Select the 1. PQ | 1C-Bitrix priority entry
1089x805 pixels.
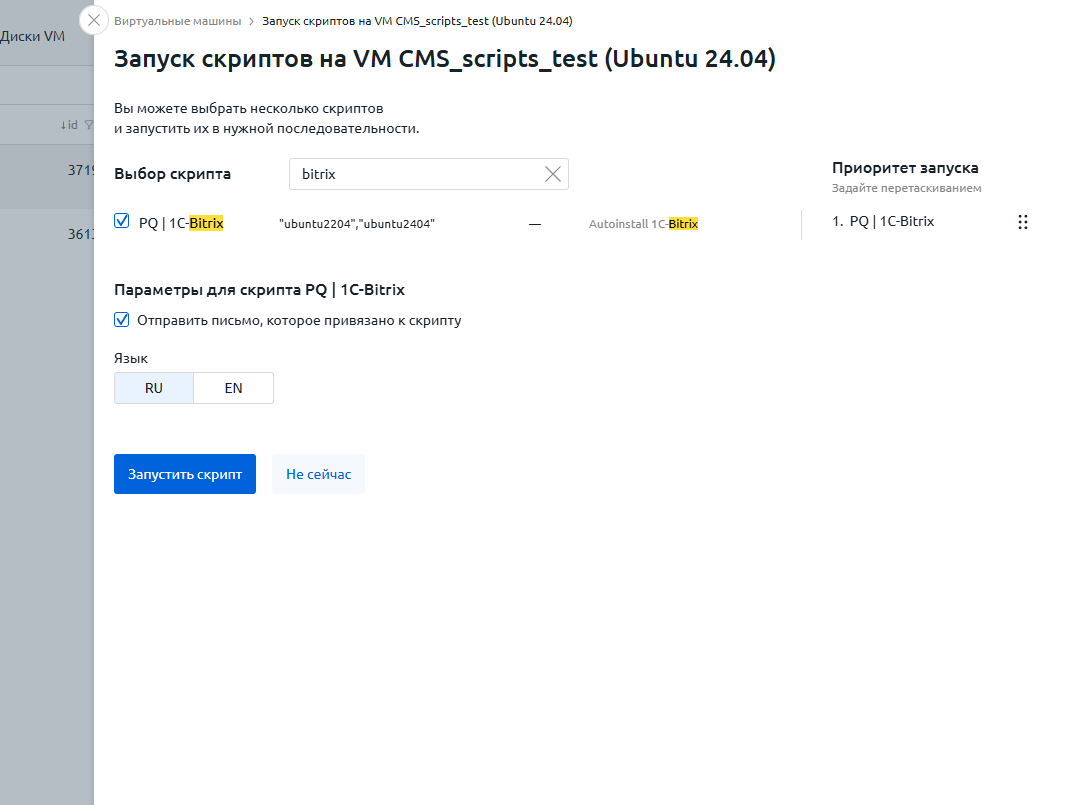point(883,222)
